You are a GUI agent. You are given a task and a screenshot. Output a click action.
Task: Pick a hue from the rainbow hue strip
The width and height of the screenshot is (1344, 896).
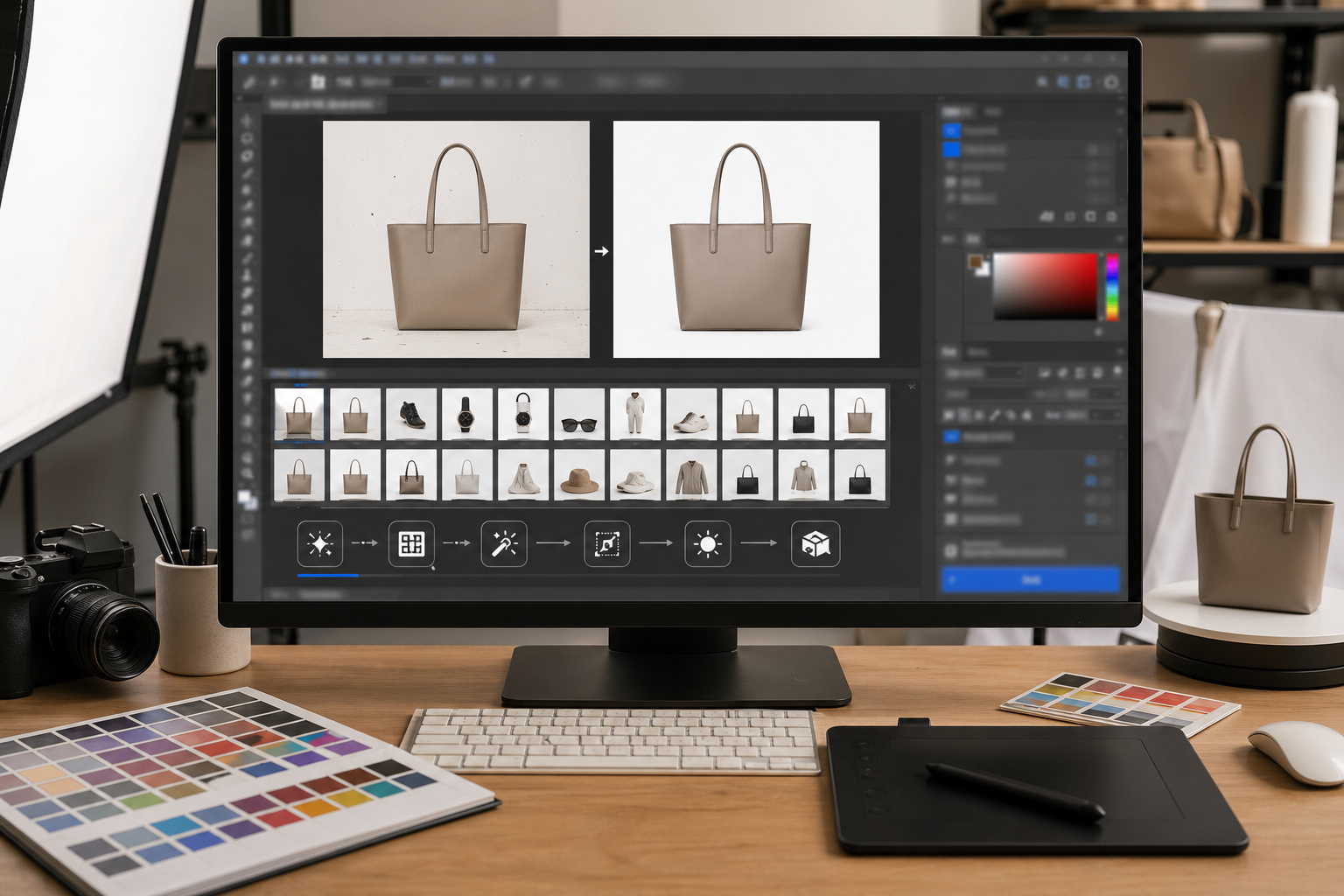[1111, 287]
